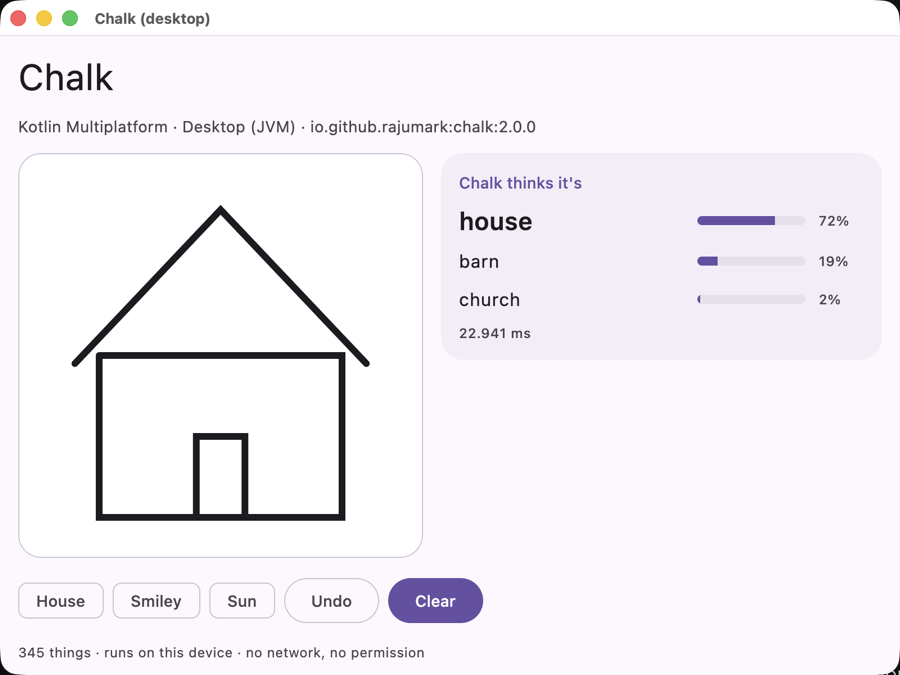Screen dimensions: 900x675
Task: Click the house confidence bar
Action: pos(751,221)
